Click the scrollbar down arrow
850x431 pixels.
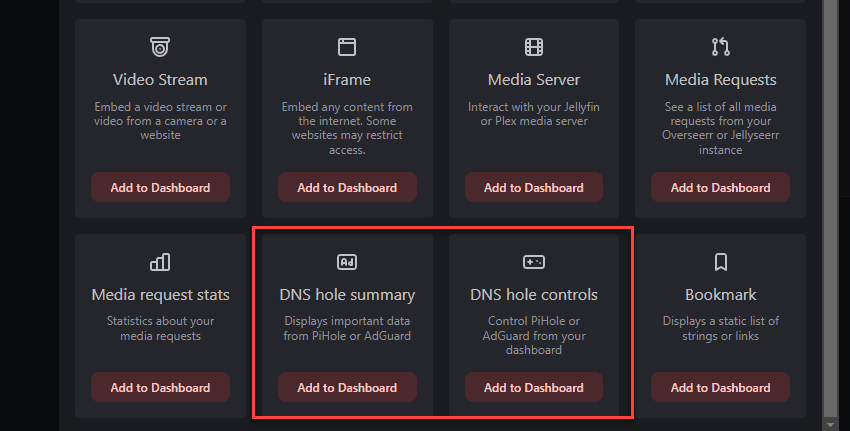tap(828, 424)
